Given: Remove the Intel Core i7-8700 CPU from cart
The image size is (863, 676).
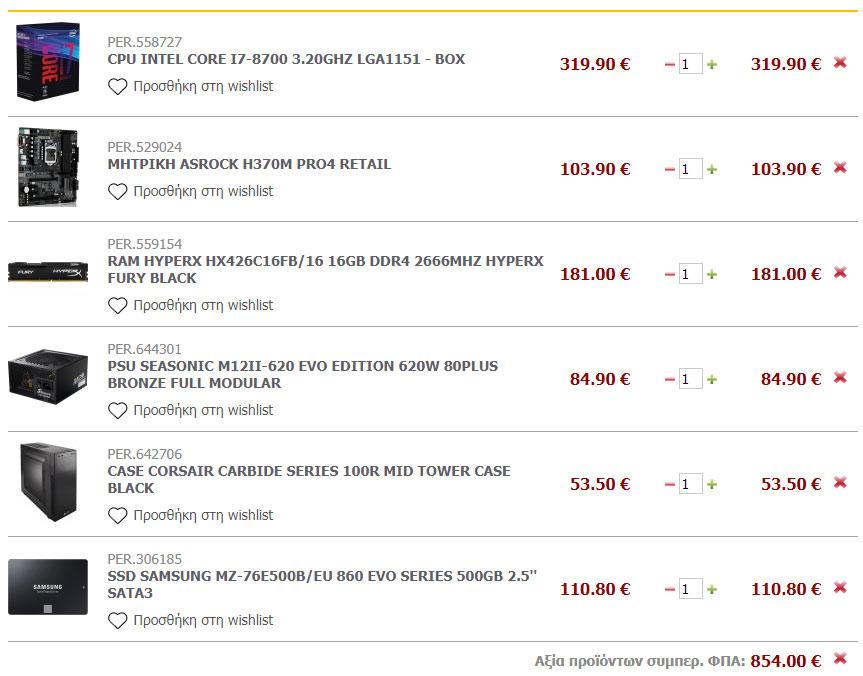Looking at the screenshot, I should click(840, 63).
